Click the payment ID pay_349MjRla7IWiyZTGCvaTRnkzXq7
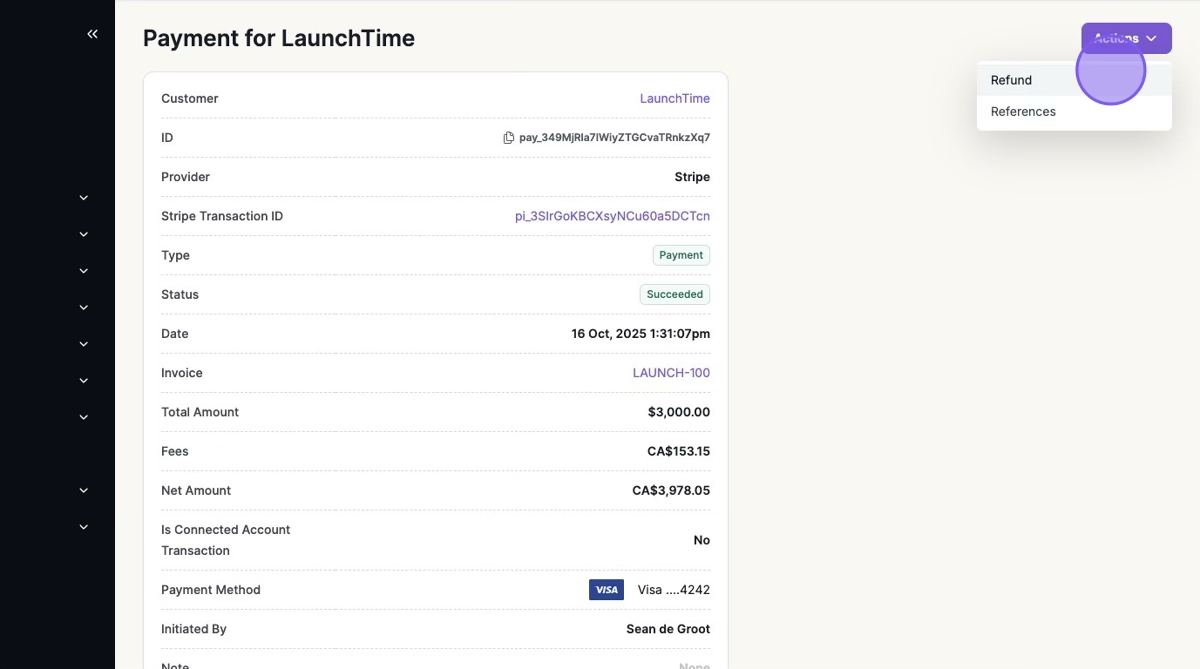Screen dimensions: 1200x669 (615, 138)
